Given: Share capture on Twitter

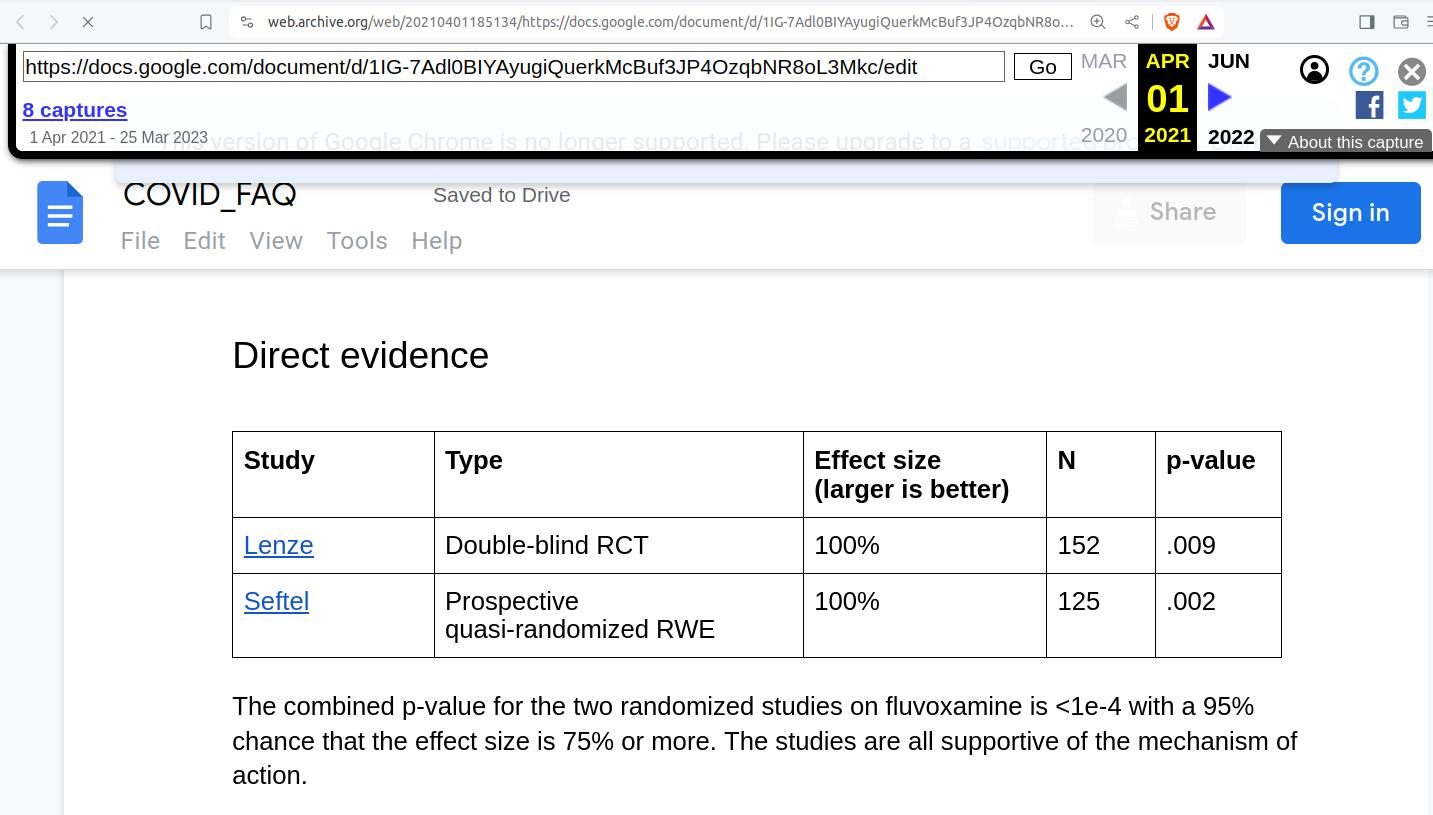Looking at the screenshot, I should pyautogui.click(x=1412, y=105).
